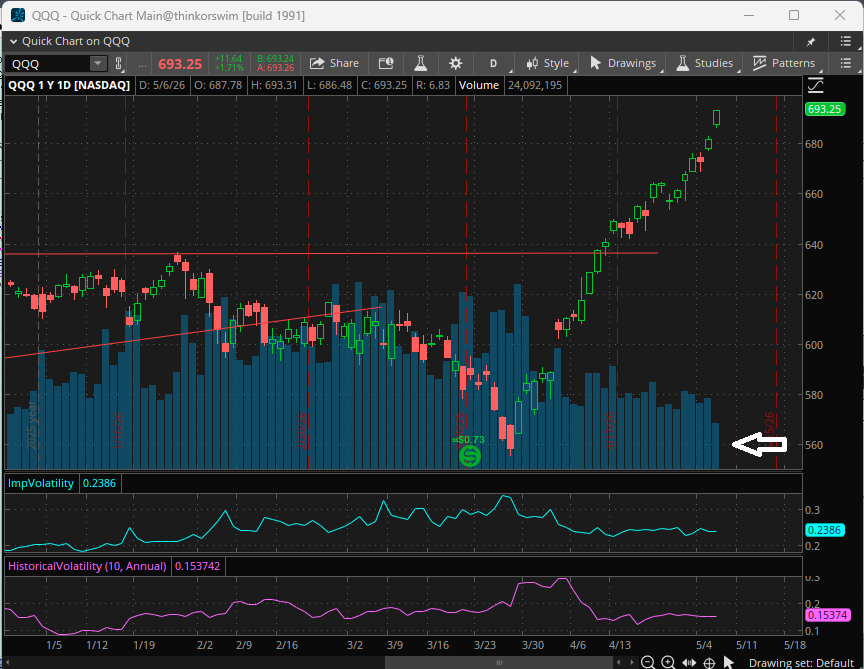Select the pointer cursor tool at bottom
Viewport: 864px width, 669px height.
tap(728, 662)
